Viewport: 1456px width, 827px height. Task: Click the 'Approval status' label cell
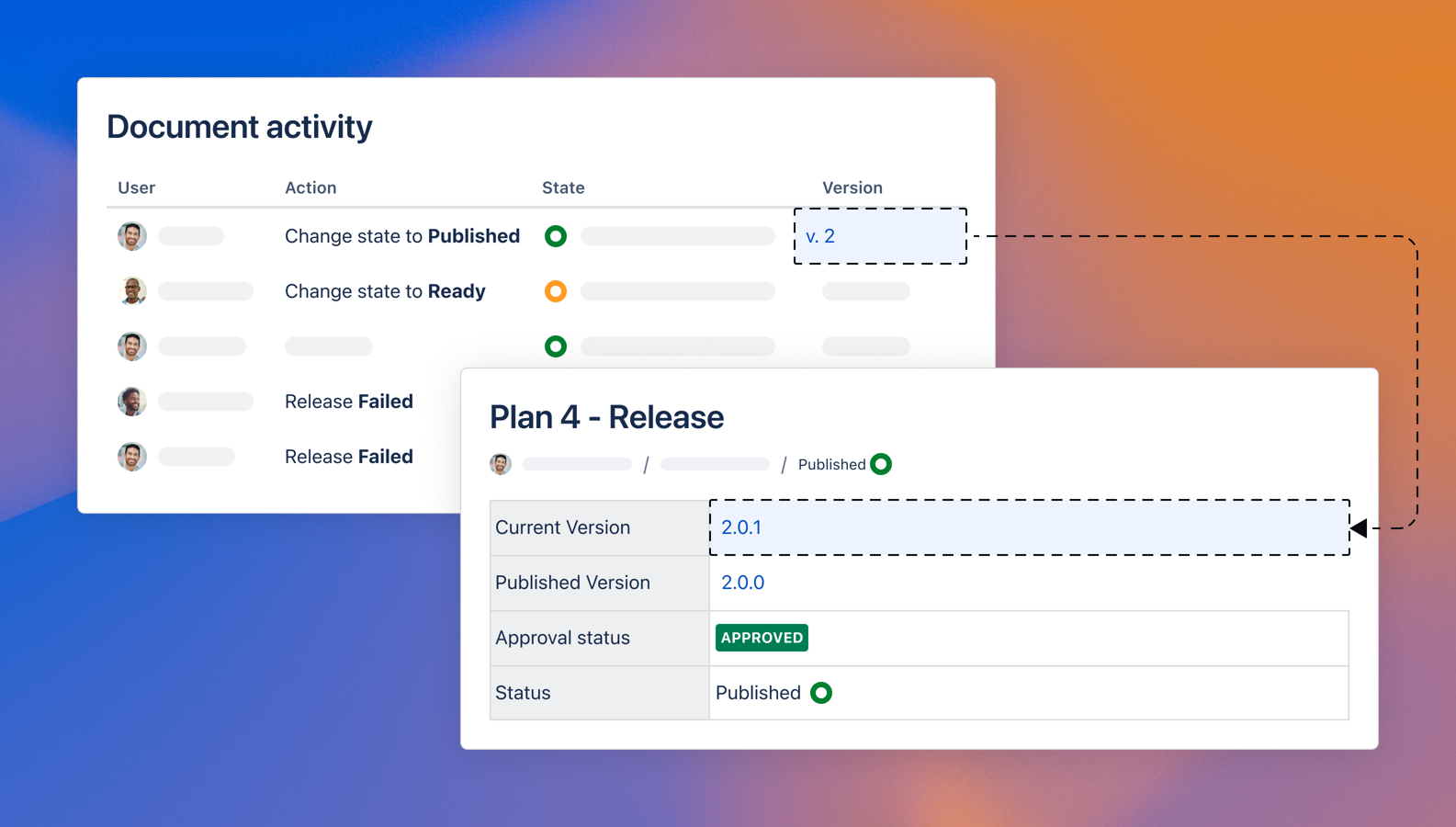(600, 638)
